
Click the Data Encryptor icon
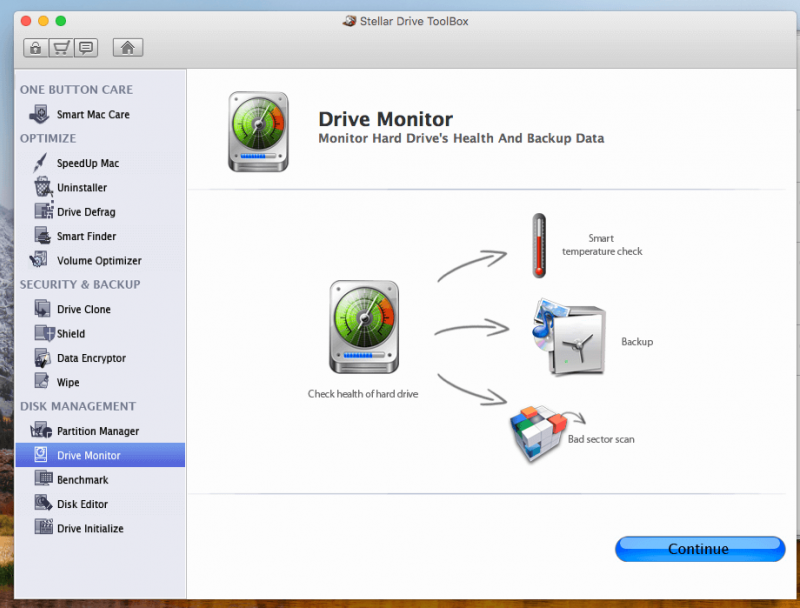[x=42, y=358]
